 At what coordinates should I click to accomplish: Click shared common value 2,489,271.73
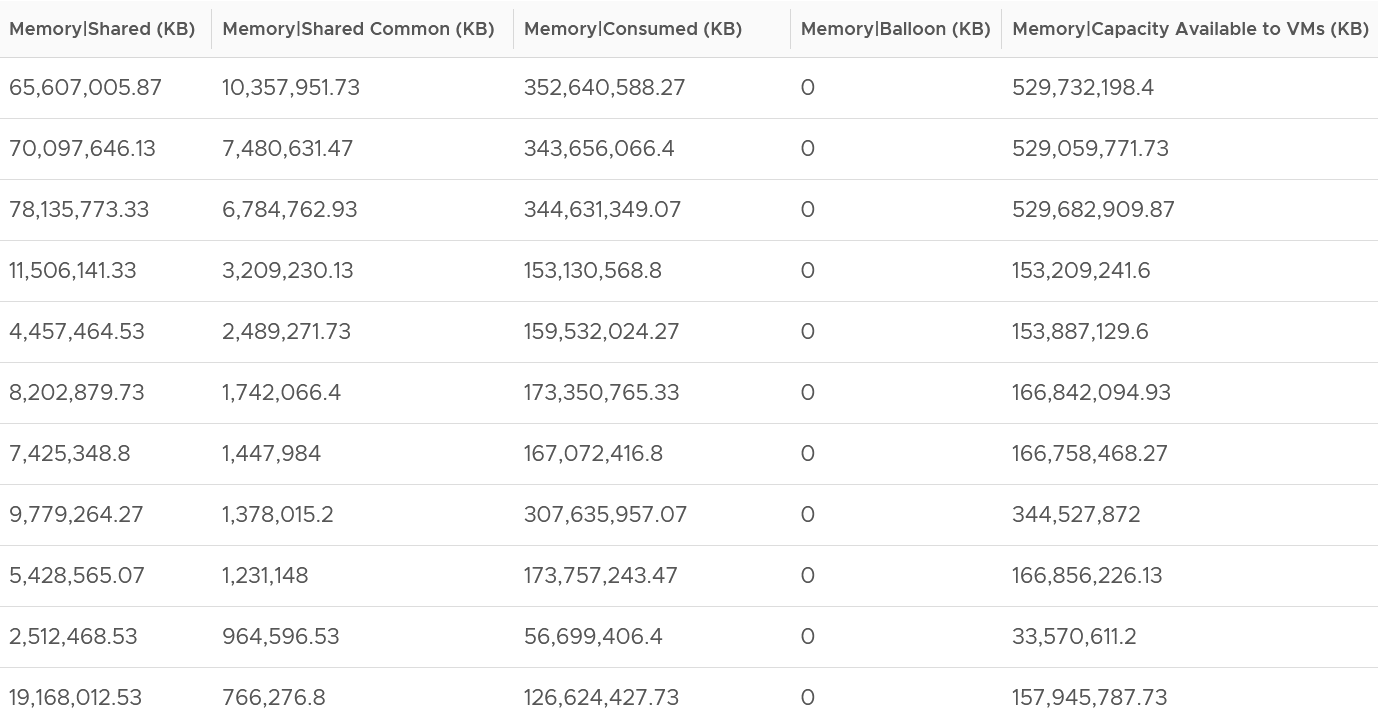pyautogui.click(x=286, y=332)
